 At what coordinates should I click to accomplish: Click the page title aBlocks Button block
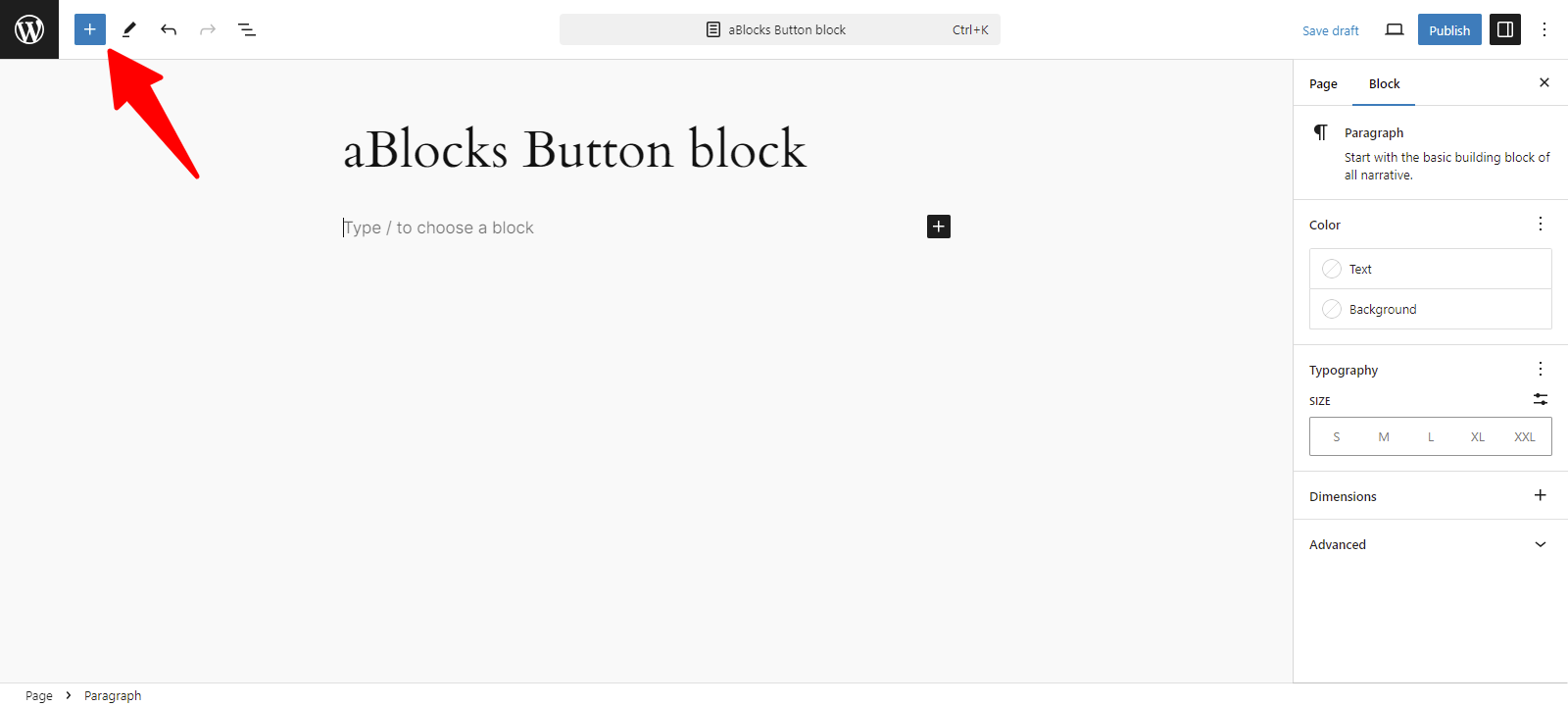(x=574, y=149)
